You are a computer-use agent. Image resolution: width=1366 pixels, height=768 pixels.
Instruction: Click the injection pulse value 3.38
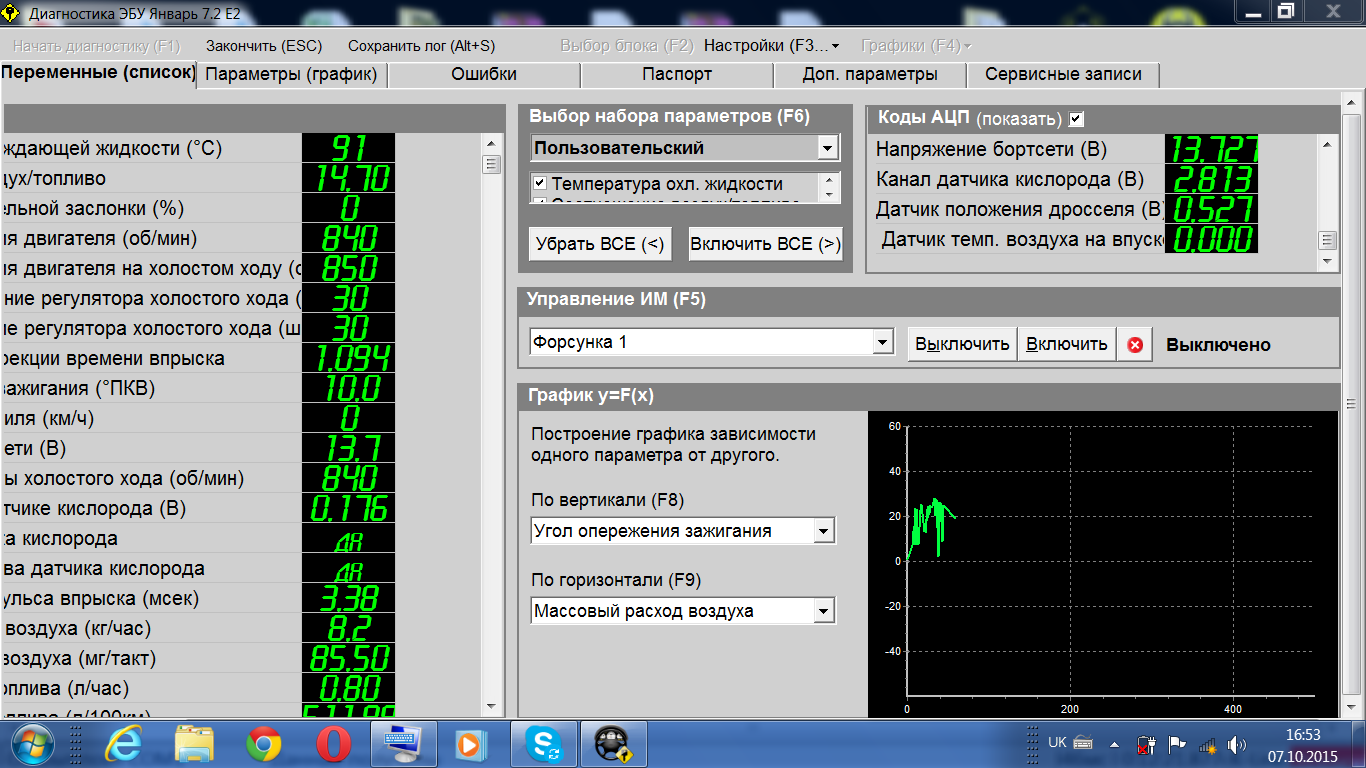348,599
